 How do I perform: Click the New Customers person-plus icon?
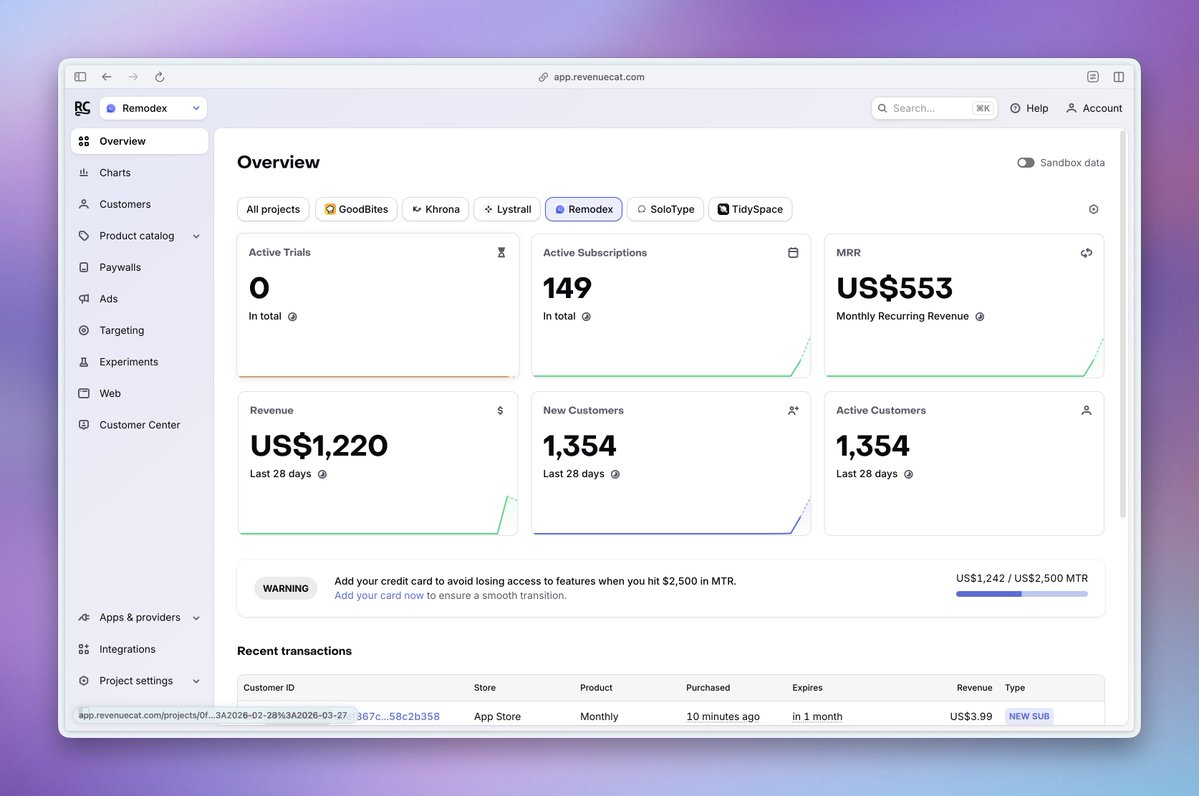pyautogui.click(x=793, y=411)
